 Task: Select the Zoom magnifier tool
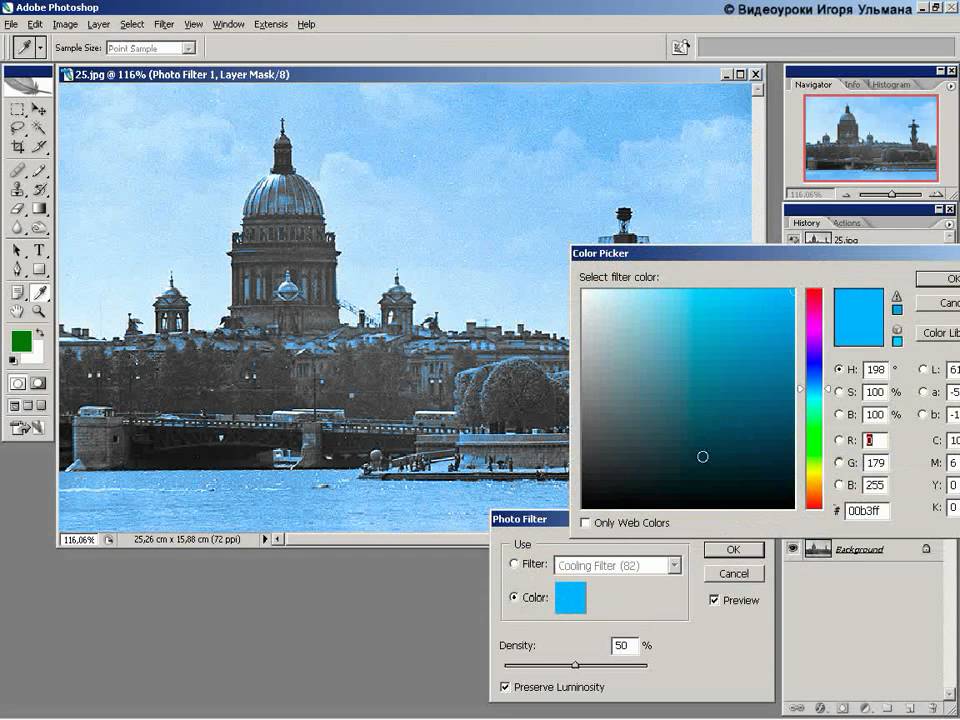click(x=39, y=312)
